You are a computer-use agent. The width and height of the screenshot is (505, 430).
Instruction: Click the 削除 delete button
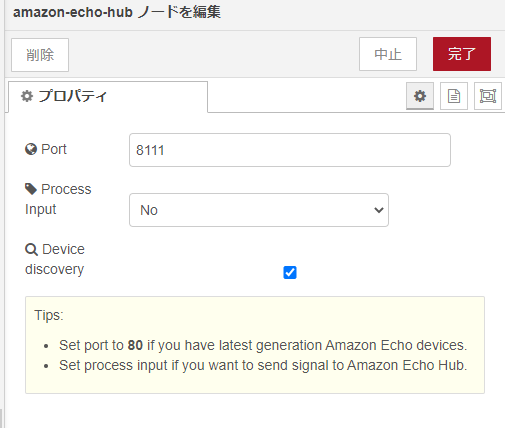point(40,55)
